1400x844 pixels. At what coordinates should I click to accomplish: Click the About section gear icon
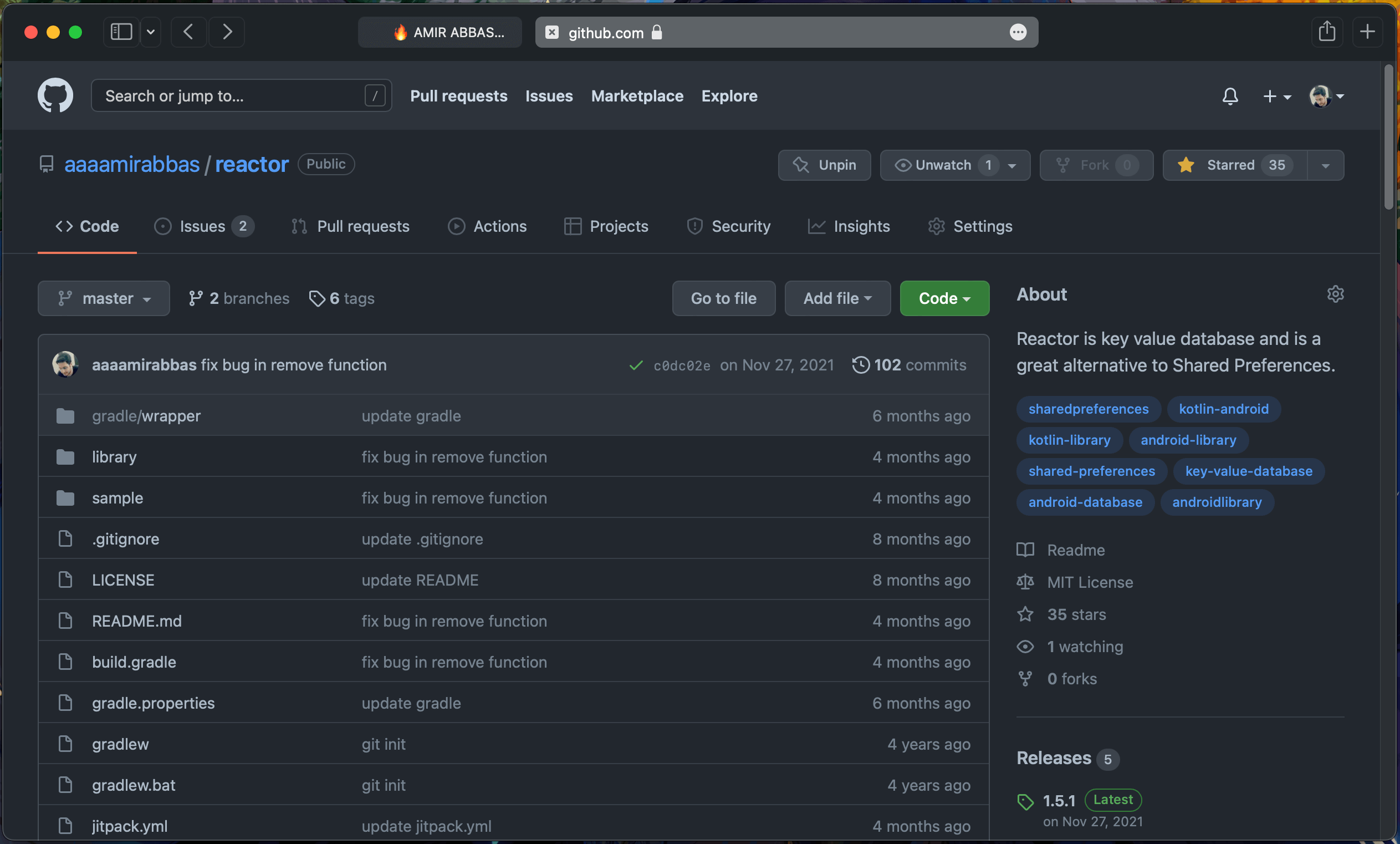[x=1335, y=294]
